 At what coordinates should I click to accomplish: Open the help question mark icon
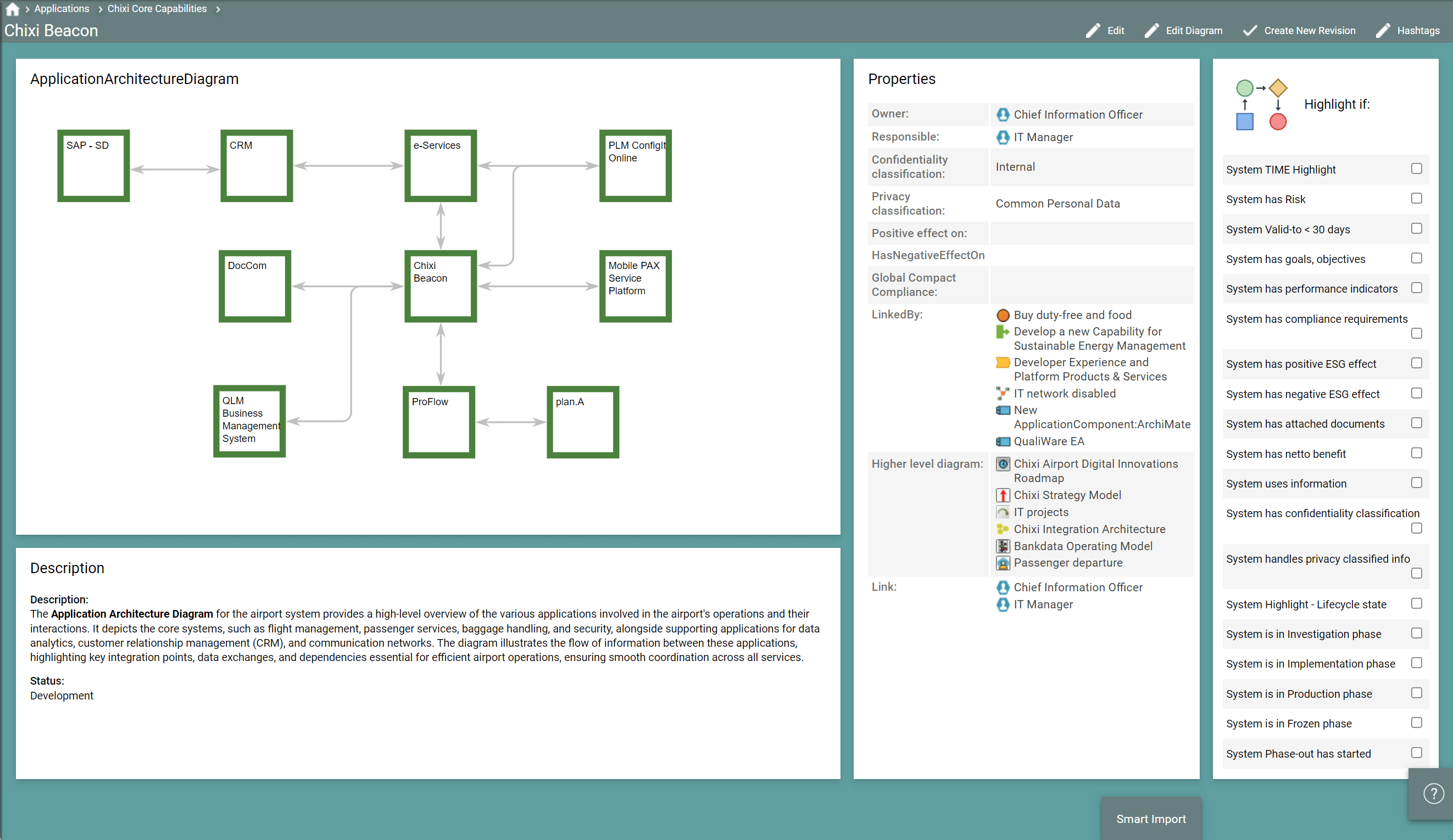tap(1433, 793)
